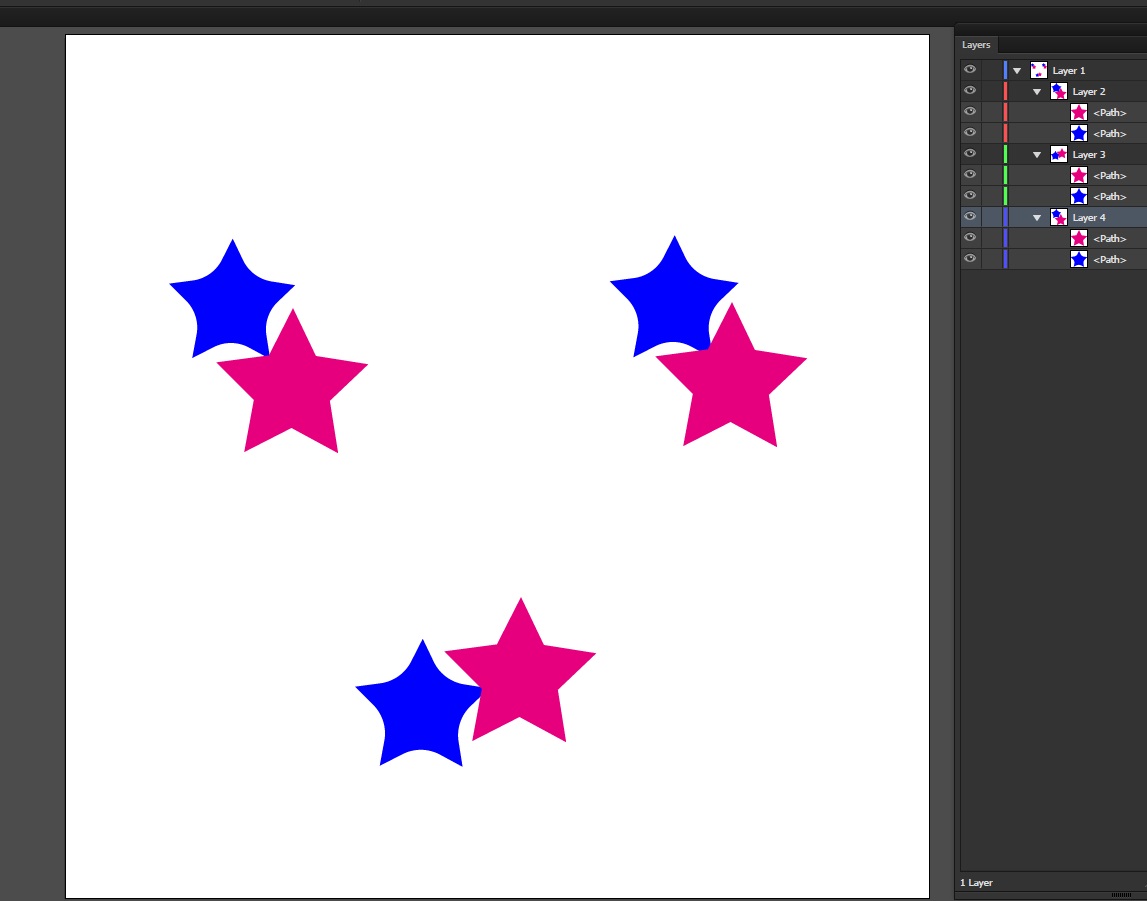
Task: Select the right pink star on canvas
Action: pyautogui.click(x=732, y=379)
